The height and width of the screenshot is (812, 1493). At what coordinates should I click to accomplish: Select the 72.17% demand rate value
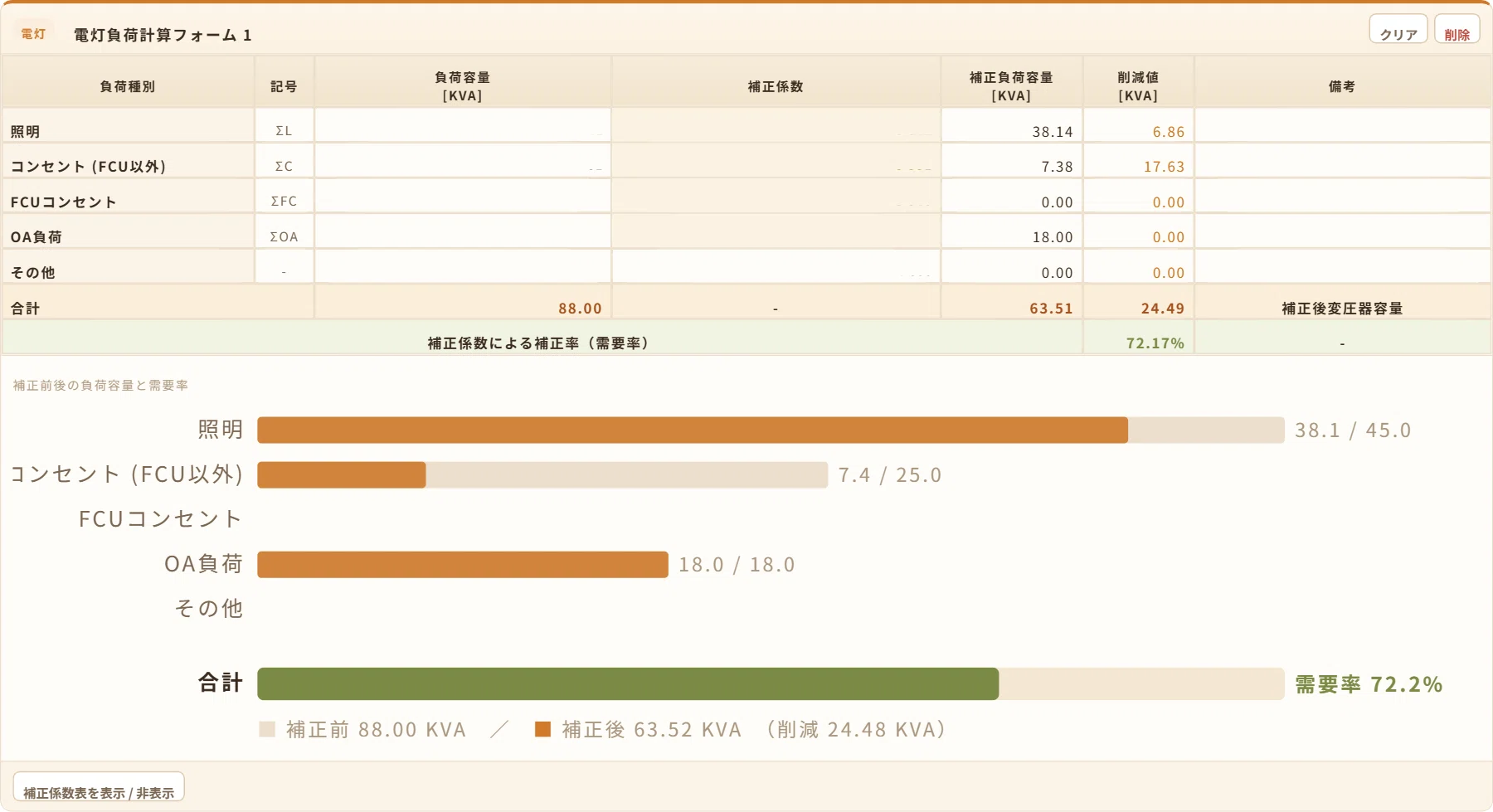pyautogui.click(x=1155, y=343)
